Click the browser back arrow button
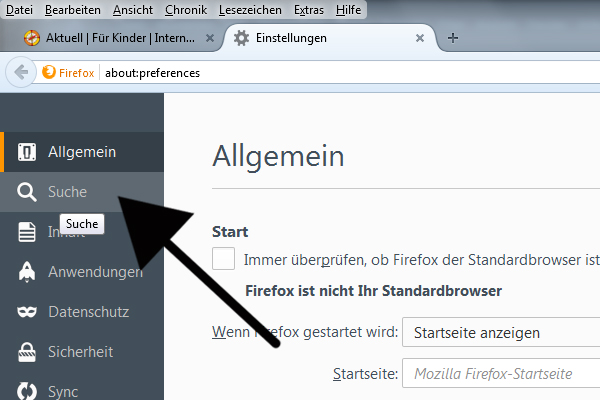 click(20, 72)
